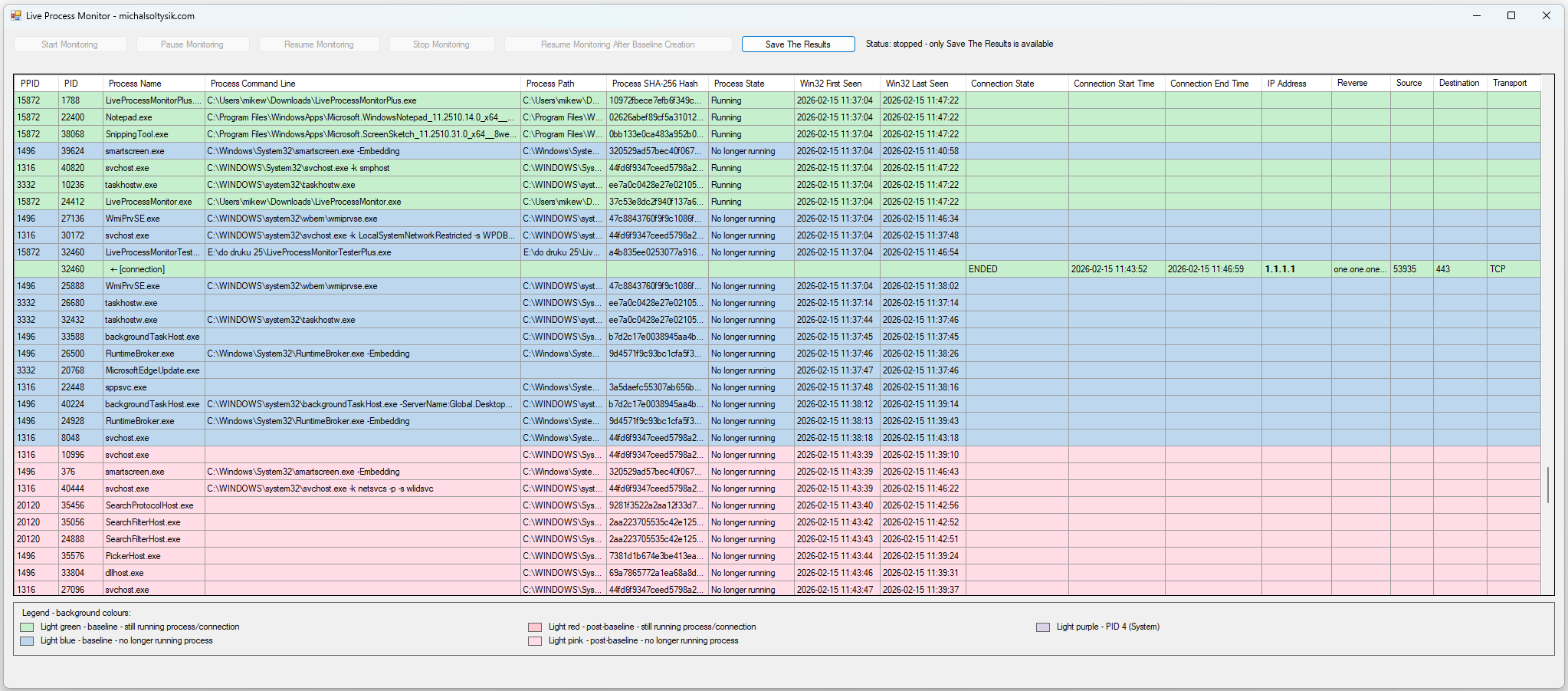Click the vertical scrollbar thumb of table

pos(1547,485)
